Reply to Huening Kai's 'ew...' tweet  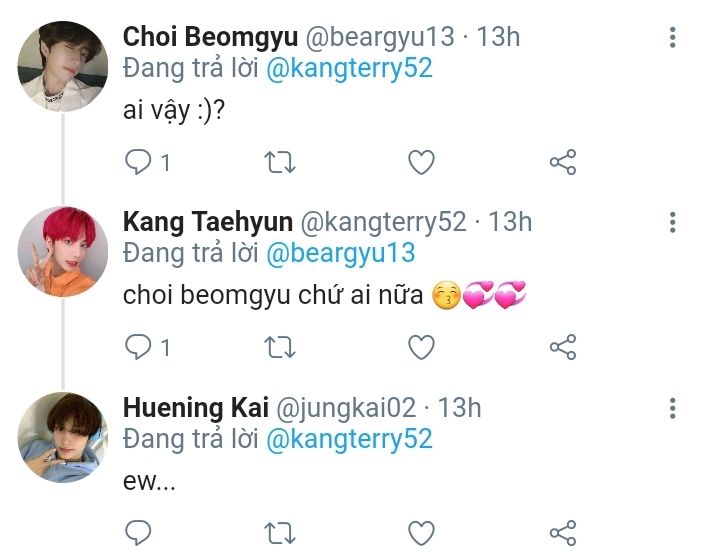138,531
